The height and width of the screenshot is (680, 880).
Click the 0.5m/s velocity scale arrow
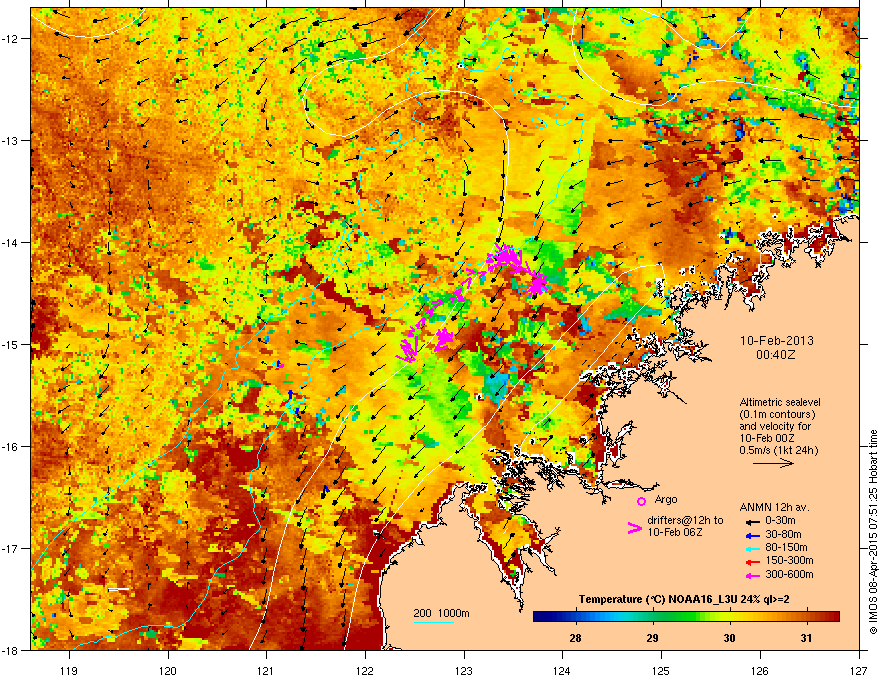[773, 463]
